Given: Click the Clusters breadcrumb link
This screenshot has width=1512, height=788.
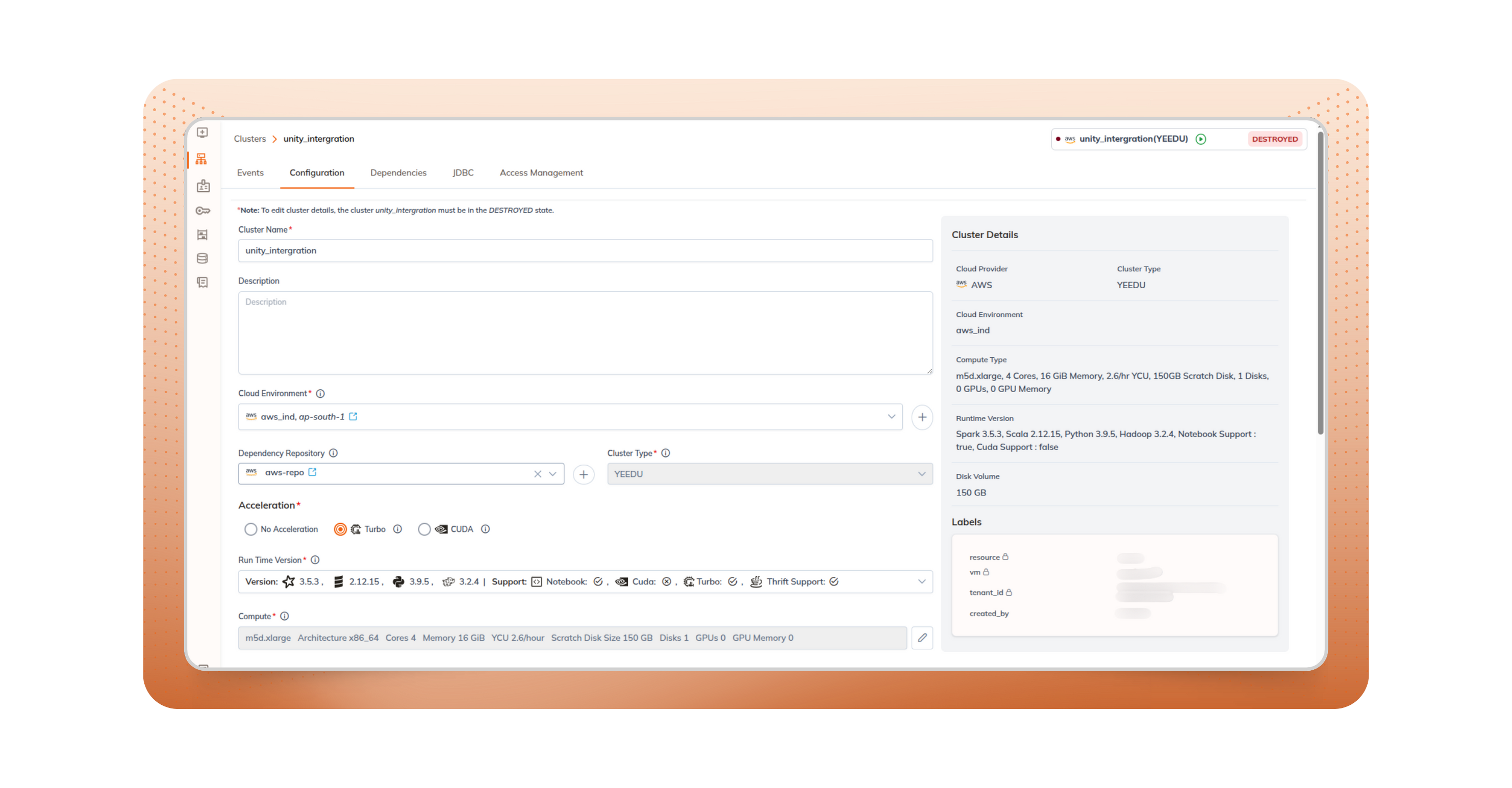Looking at the screenshot, I should [249, 138].
